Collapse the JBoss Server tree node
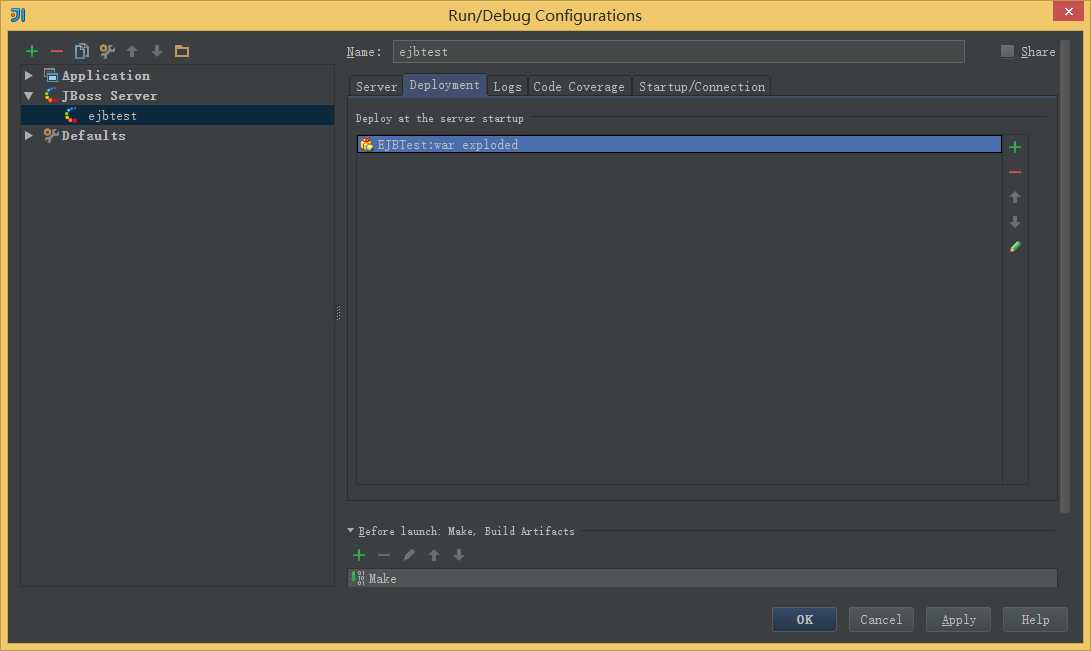The image size is (1091, 651). (x=29, y=96)
